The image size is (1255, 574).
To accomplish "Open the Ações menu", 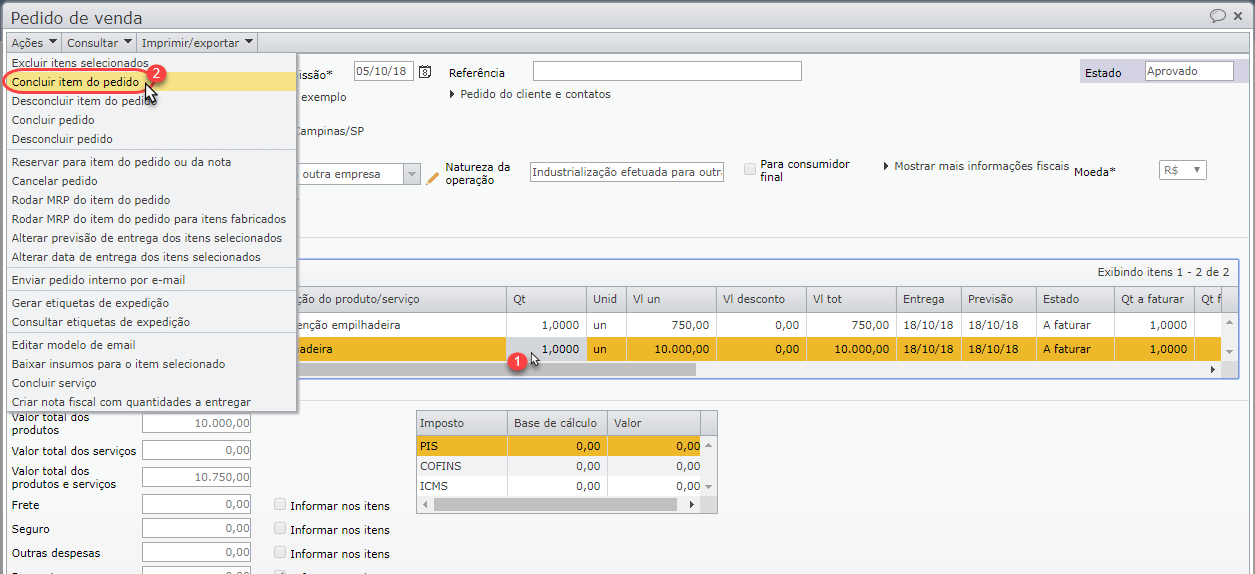I will click(x=33, y=43).
